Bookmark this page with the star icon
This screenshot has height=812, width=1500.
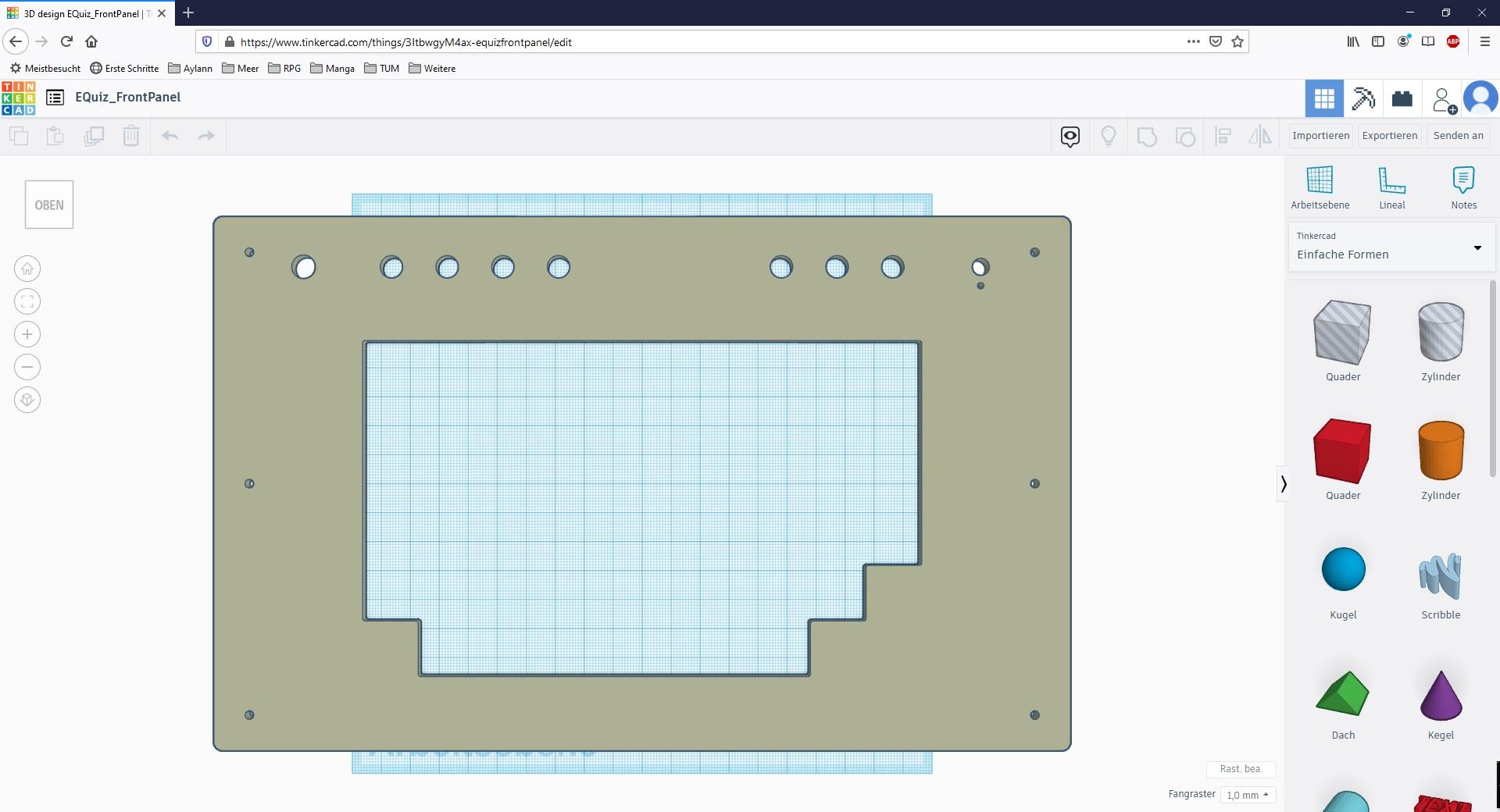pos(1237,41)
